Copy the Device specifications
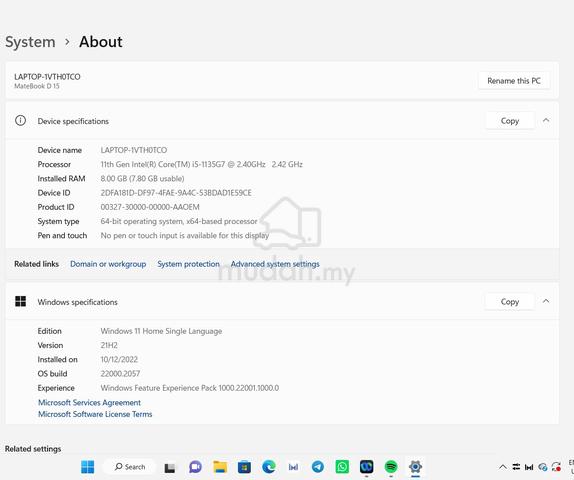 click(510, 120)
